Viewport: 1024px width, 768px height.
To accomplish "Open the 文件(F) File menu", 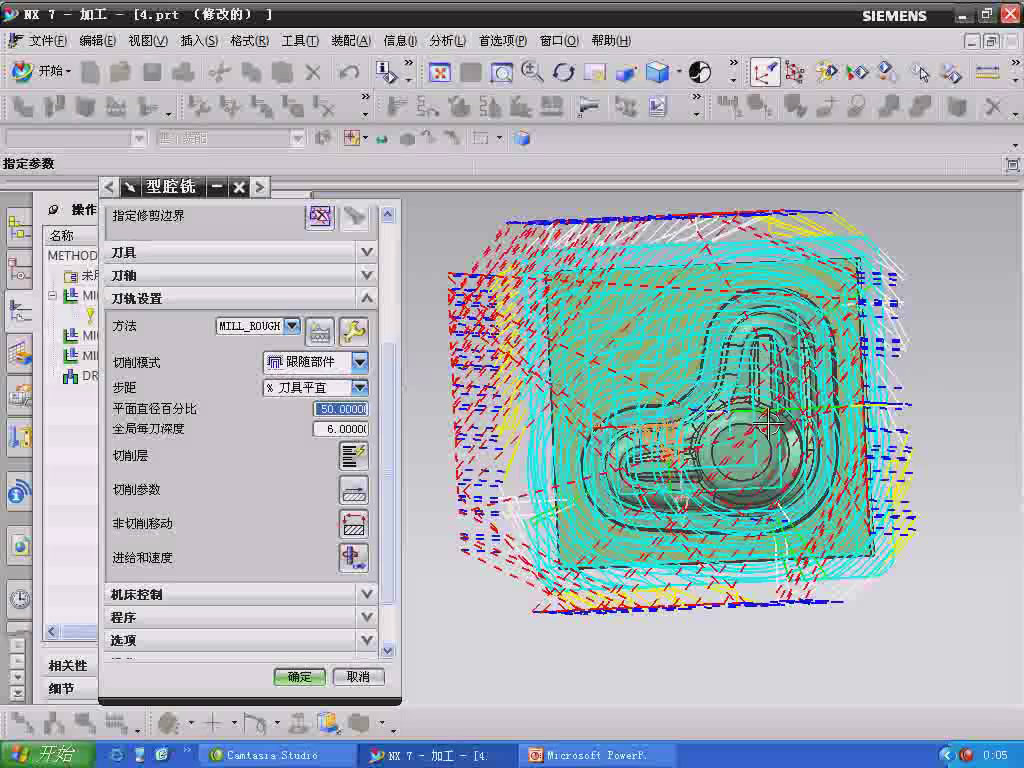I will click(x=48, y=40).
